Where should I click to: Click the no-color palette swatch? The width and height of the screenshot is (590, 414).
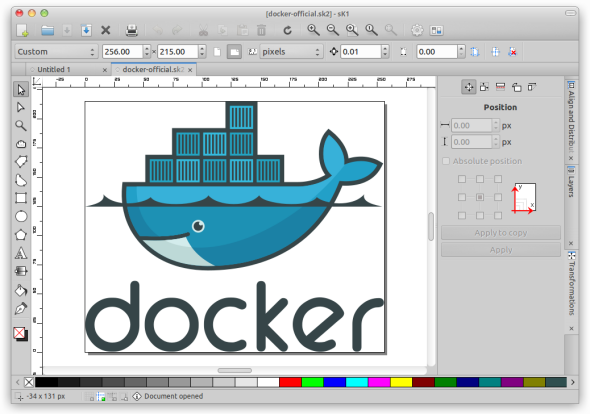pos(29,382)
